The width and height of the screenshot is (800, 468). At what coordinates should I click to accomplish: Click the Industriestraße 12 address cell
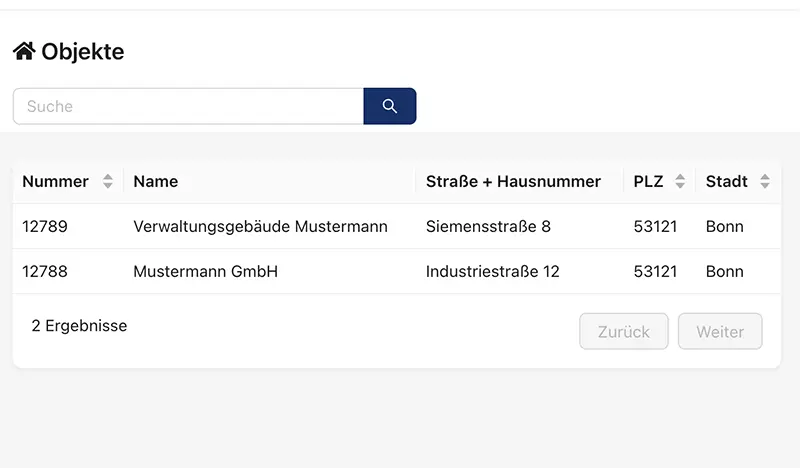coord(492,272)
